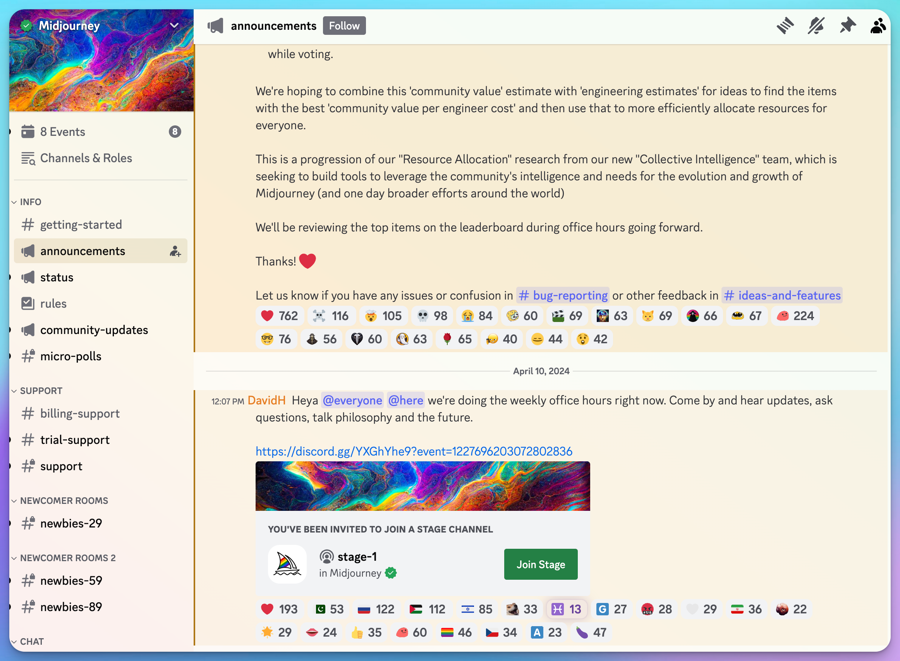Screen dimensions: 900x661
Task: Open the Threads icon in header
Action: (x=785, y=26)
